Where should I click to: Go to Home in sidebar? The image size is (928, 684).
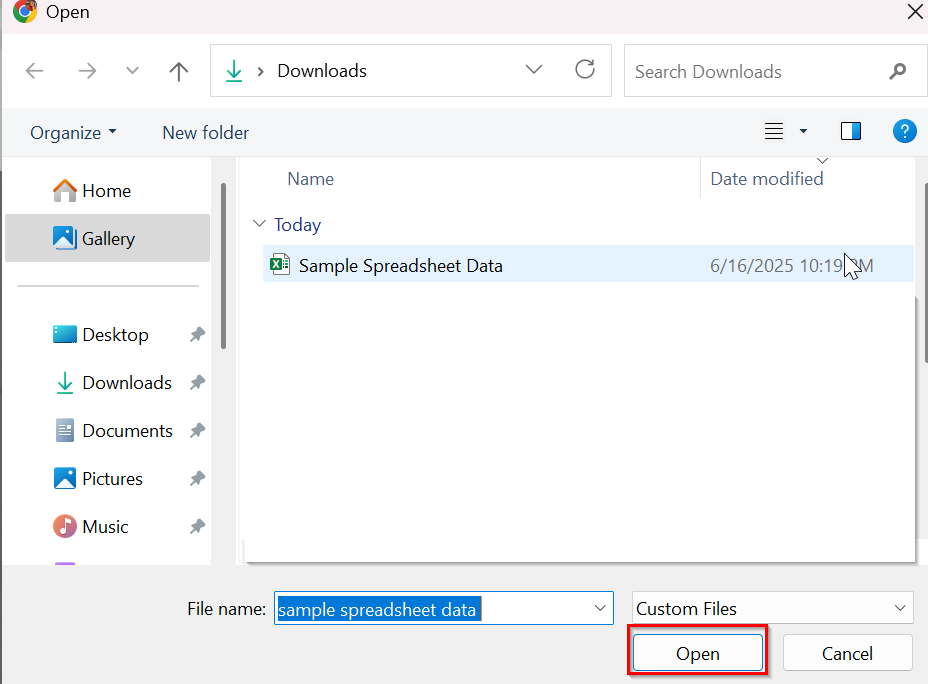[108, 191]
